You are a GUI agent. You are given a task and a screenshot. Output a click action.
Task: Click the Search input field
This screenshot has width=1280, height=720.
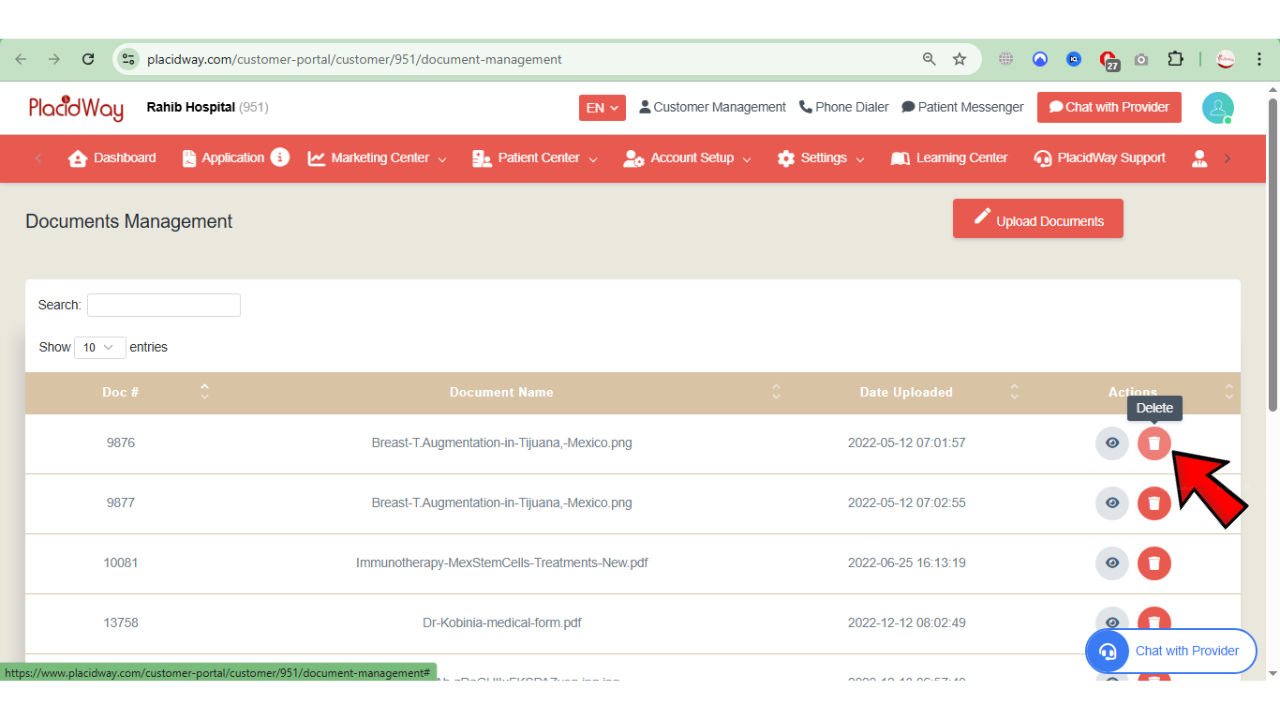point(164,305)
